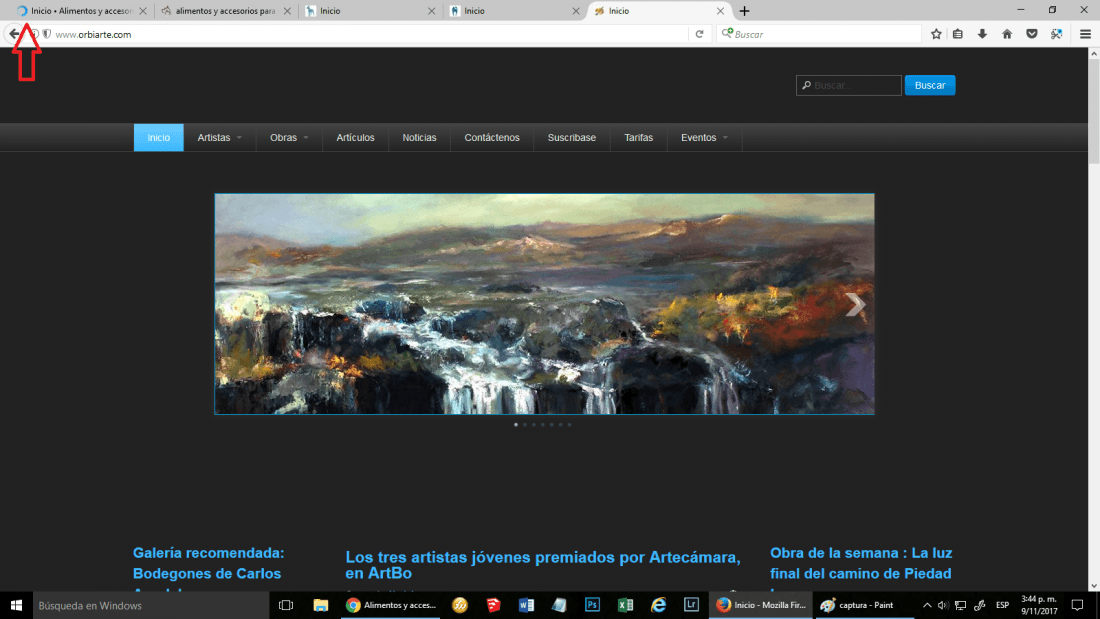Open the network tray icon
Viewport: 1100px width, 619px height.
click(x=960, y=605)
